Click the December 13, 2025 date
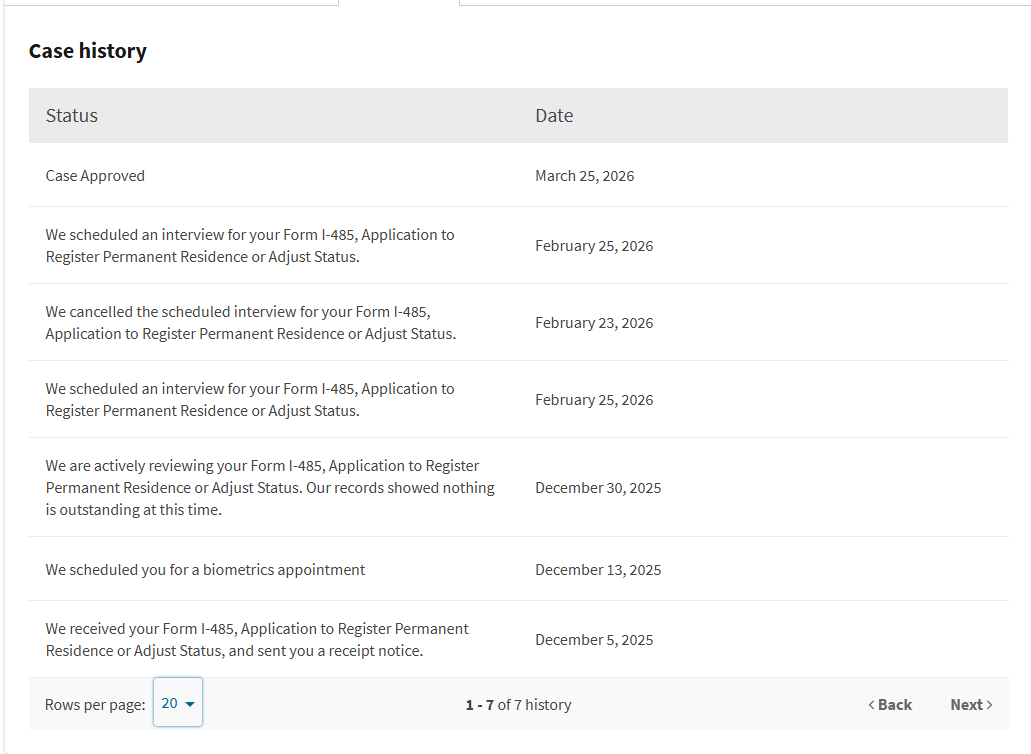Viewport: 1031px width, 754px height. tap(598, 570)
